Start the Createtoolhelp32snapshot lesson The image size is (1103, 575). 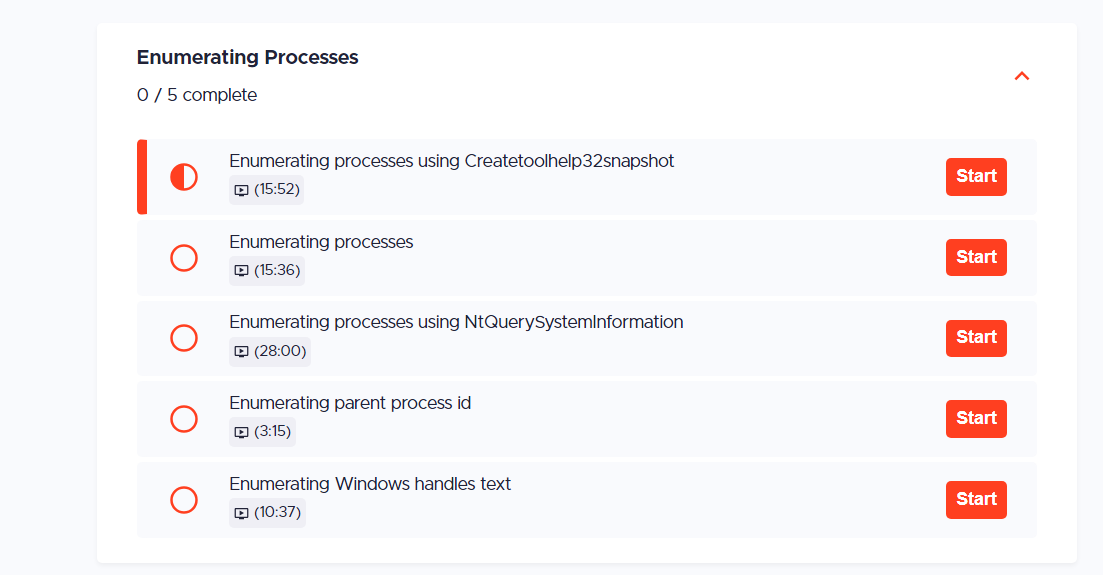click(x=976, y=177)
